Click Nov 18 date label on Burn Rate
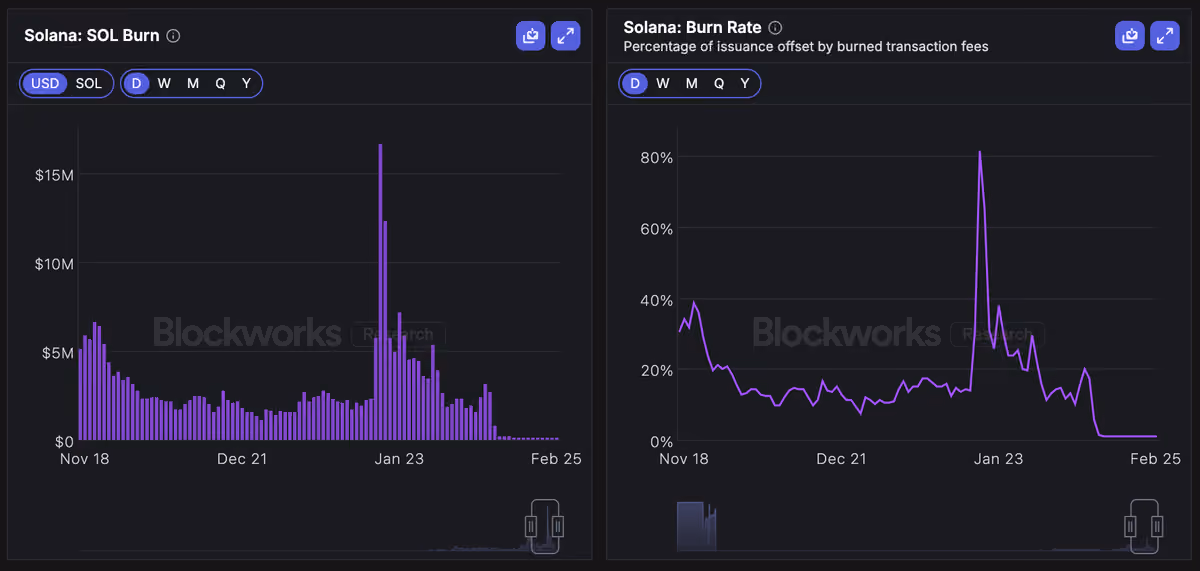 (x=684, y=459)
